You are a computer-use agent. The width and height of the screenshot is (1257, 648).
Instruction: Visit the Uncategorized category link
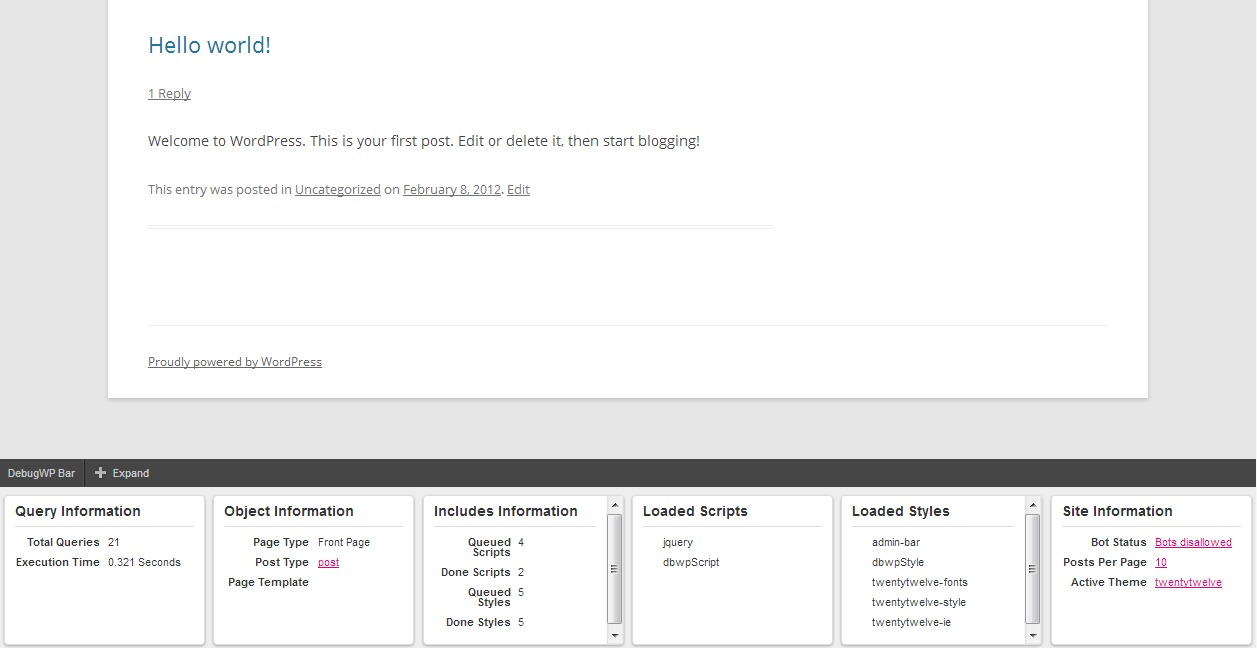pos(337,189)
